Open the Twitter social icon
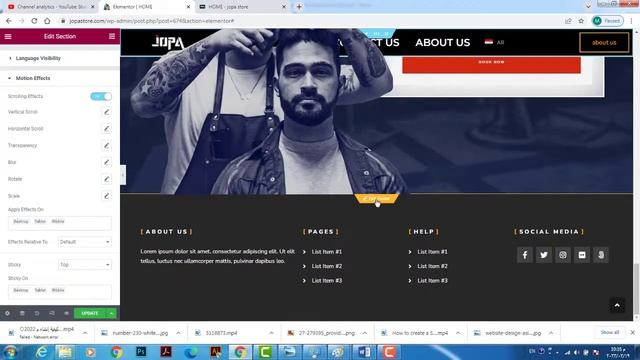 (x=544, y=255)
